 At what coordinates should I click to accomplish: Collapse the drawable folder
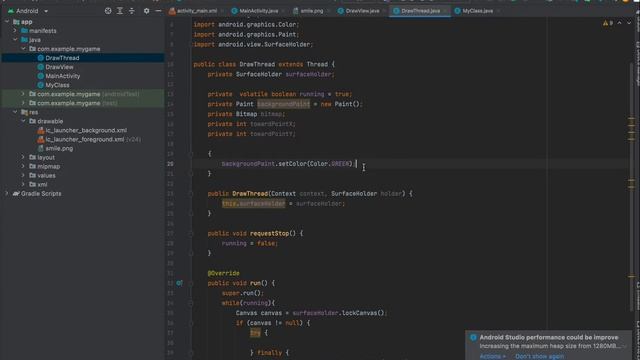[23, 121]
